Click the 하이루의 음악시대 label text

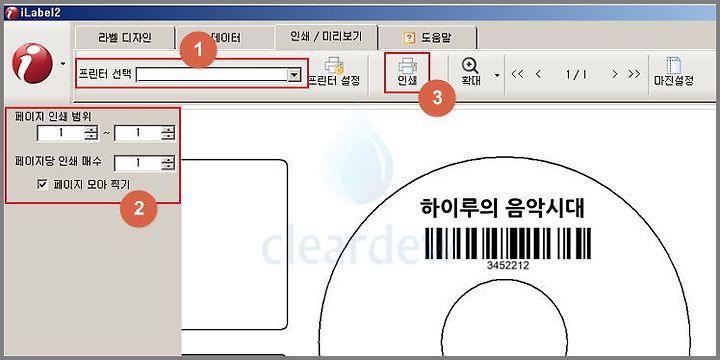click(x=502, y=209)
